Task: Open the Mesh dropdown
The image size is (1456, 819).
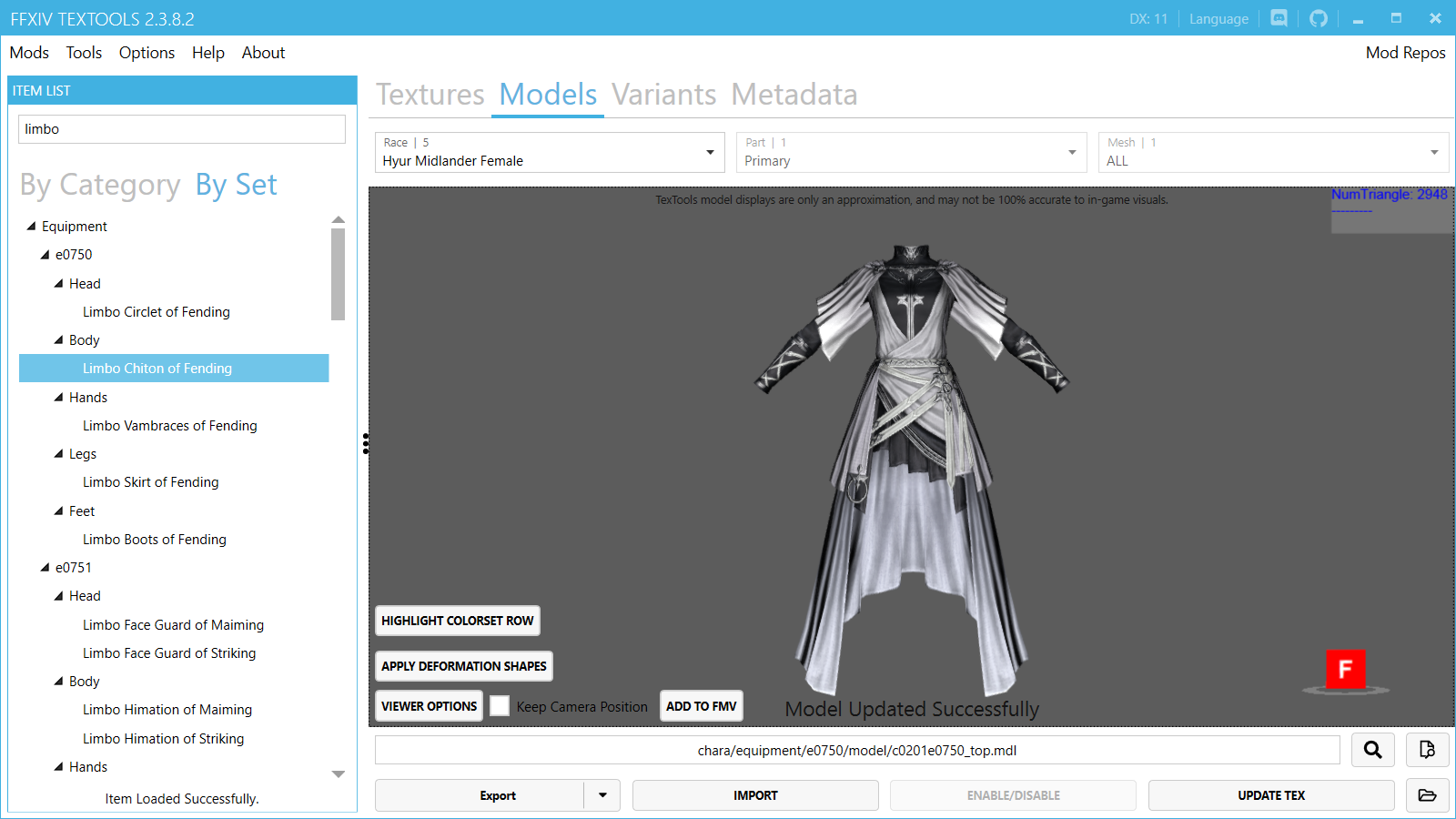Action: [1273, 152]
